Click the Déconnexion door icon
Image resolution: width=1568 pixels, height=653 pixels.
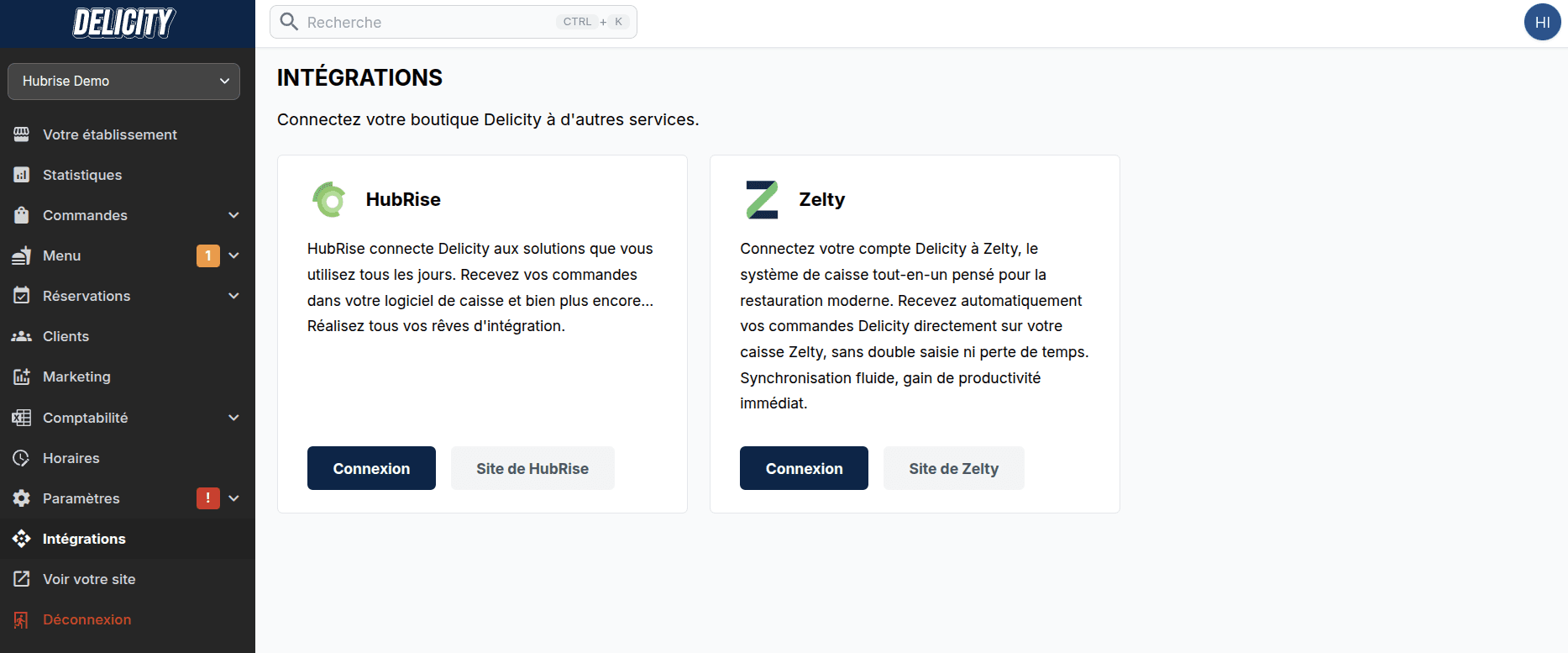click(x=22, y=619)
